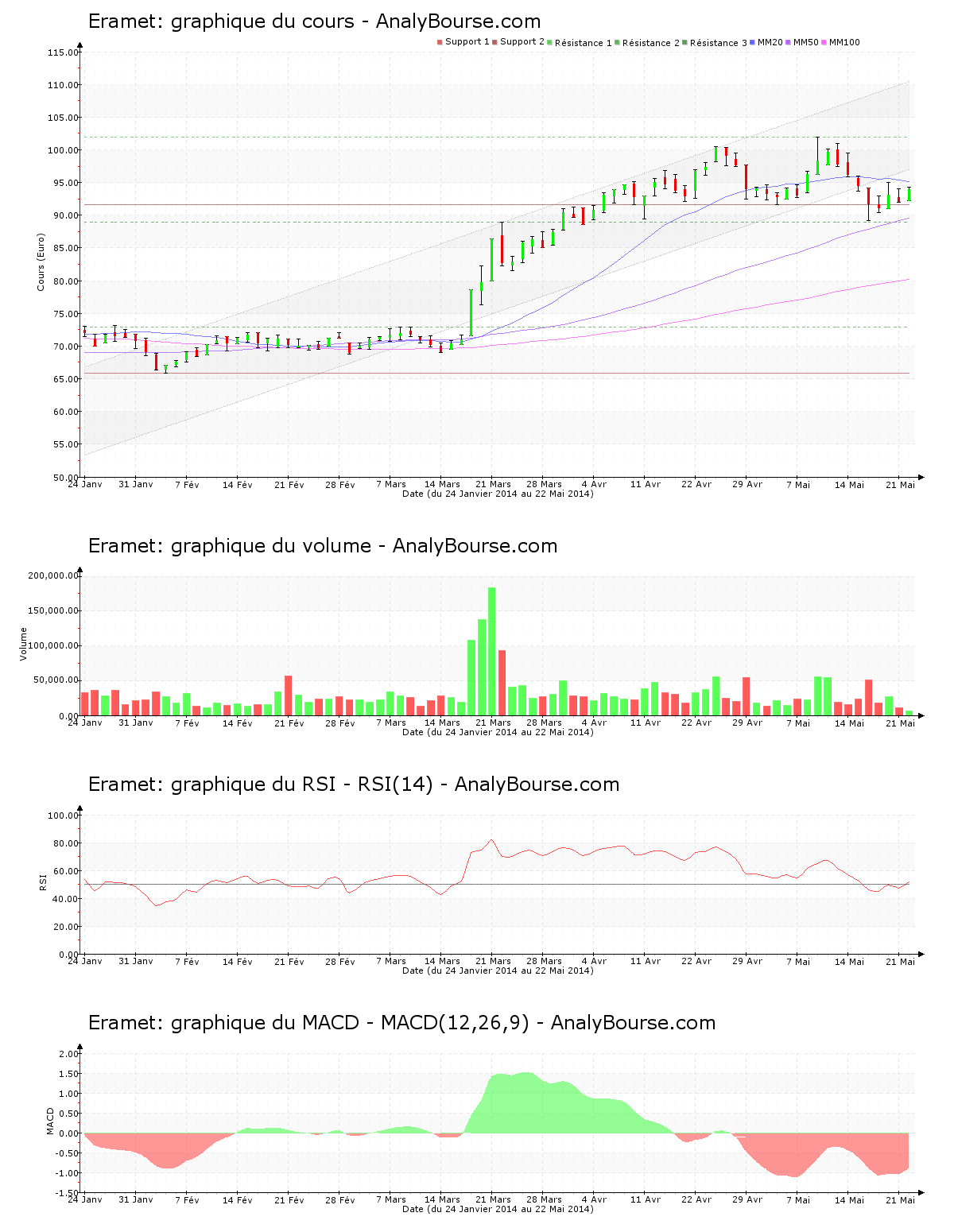Click the '200,000.00' volume axis label
The width and height of the screenshot is (954, 1232).
click(53, 575)
